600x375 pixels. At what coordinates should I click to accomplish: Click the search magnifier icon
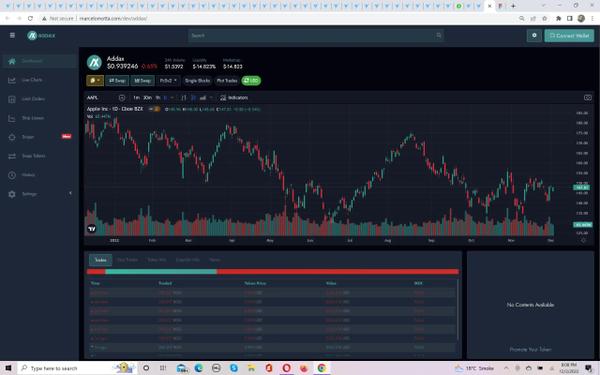439,36
